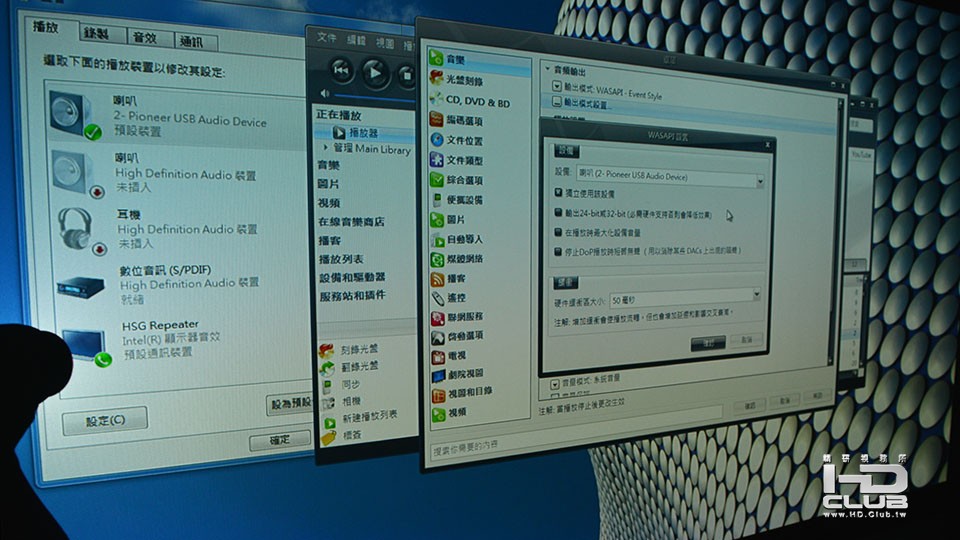The image size is (960, 540).
Task: Click 取消 cancel button in WASAPI dialog
Action: tap(746, 339)
